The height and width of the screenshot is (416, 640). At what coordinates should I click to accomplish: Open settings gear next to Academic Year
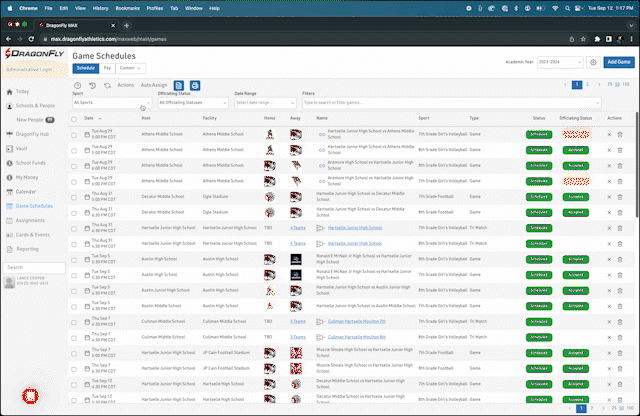coord(593,62)
